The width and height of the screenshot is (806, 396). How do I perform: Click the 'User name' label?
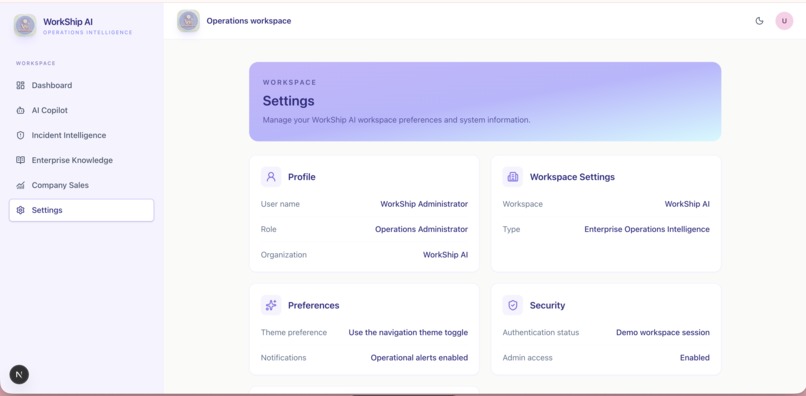click(x=280, y=204)
